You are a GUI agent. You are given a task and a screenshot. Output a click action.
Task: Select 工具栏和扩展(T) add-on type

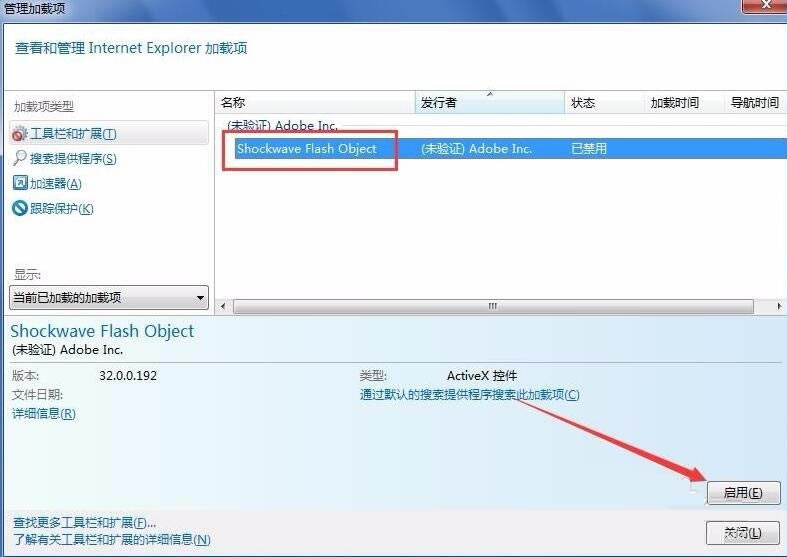click(x=108, y=133)
